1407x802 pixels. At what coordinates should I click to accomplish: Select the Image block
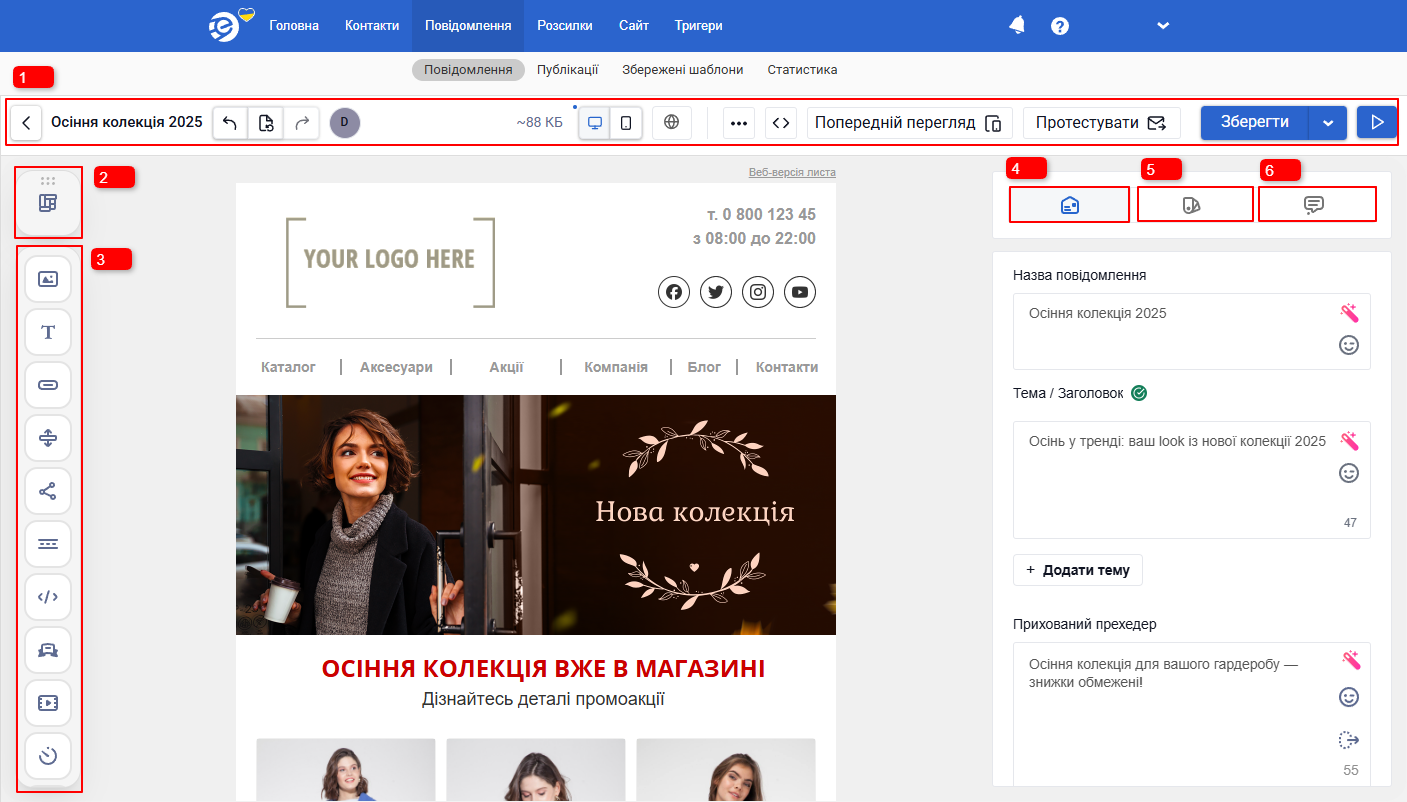[x=48, y=279]
